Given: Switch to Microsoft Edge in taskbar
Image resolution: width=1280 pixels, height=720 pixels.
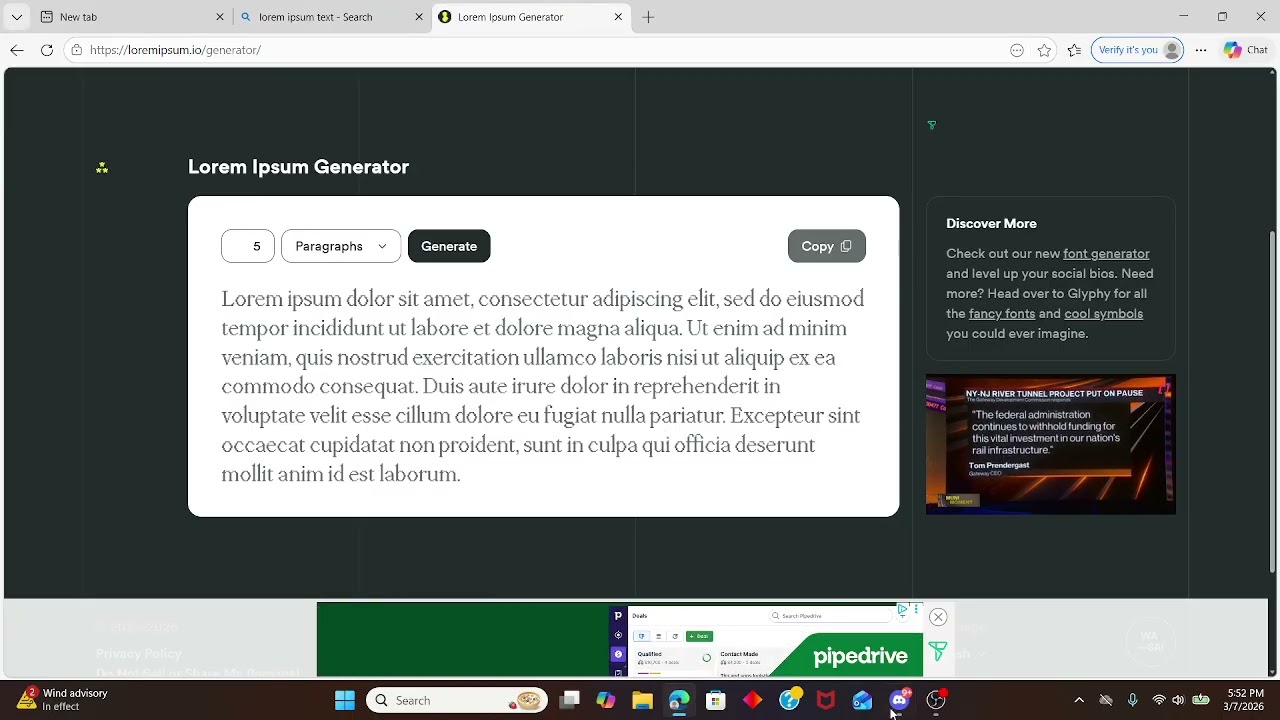Looking at the screenshot, I should [679, 701].
